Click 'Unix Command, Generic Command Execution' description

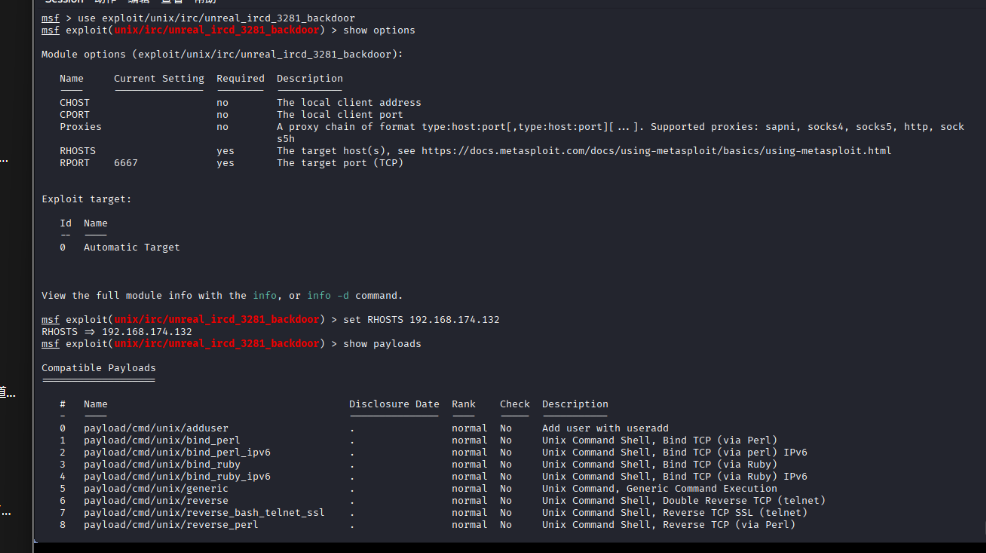(660, 489)
